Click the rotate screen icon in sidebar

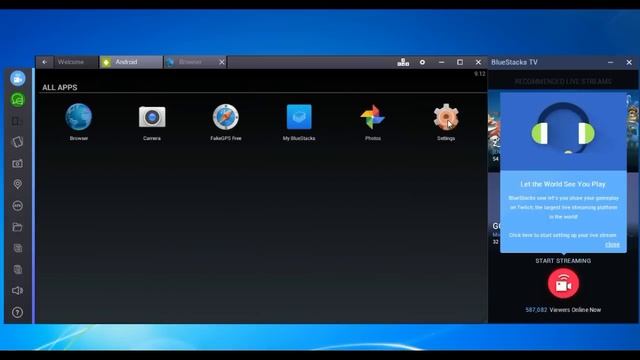point(17,121)
